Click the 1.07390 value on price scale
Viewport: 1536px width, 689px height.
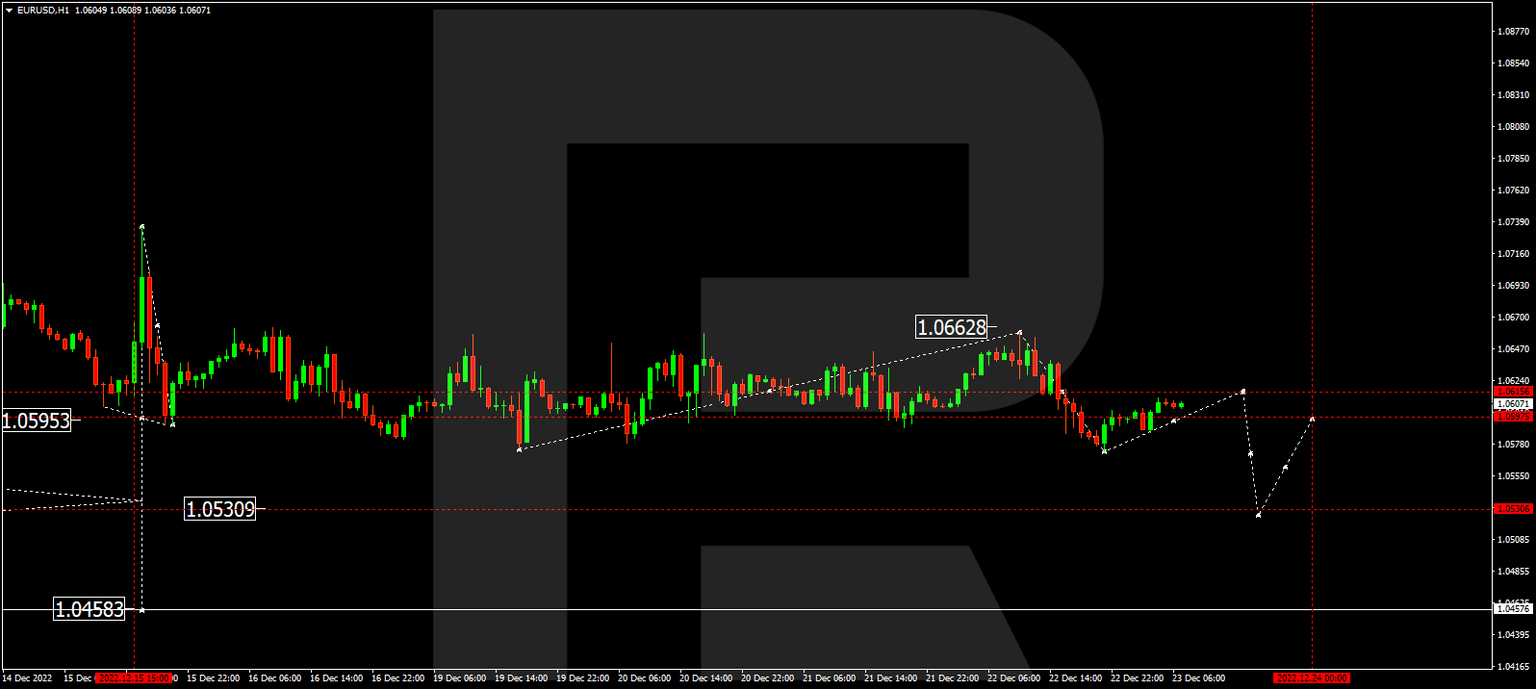(1513, 222)
